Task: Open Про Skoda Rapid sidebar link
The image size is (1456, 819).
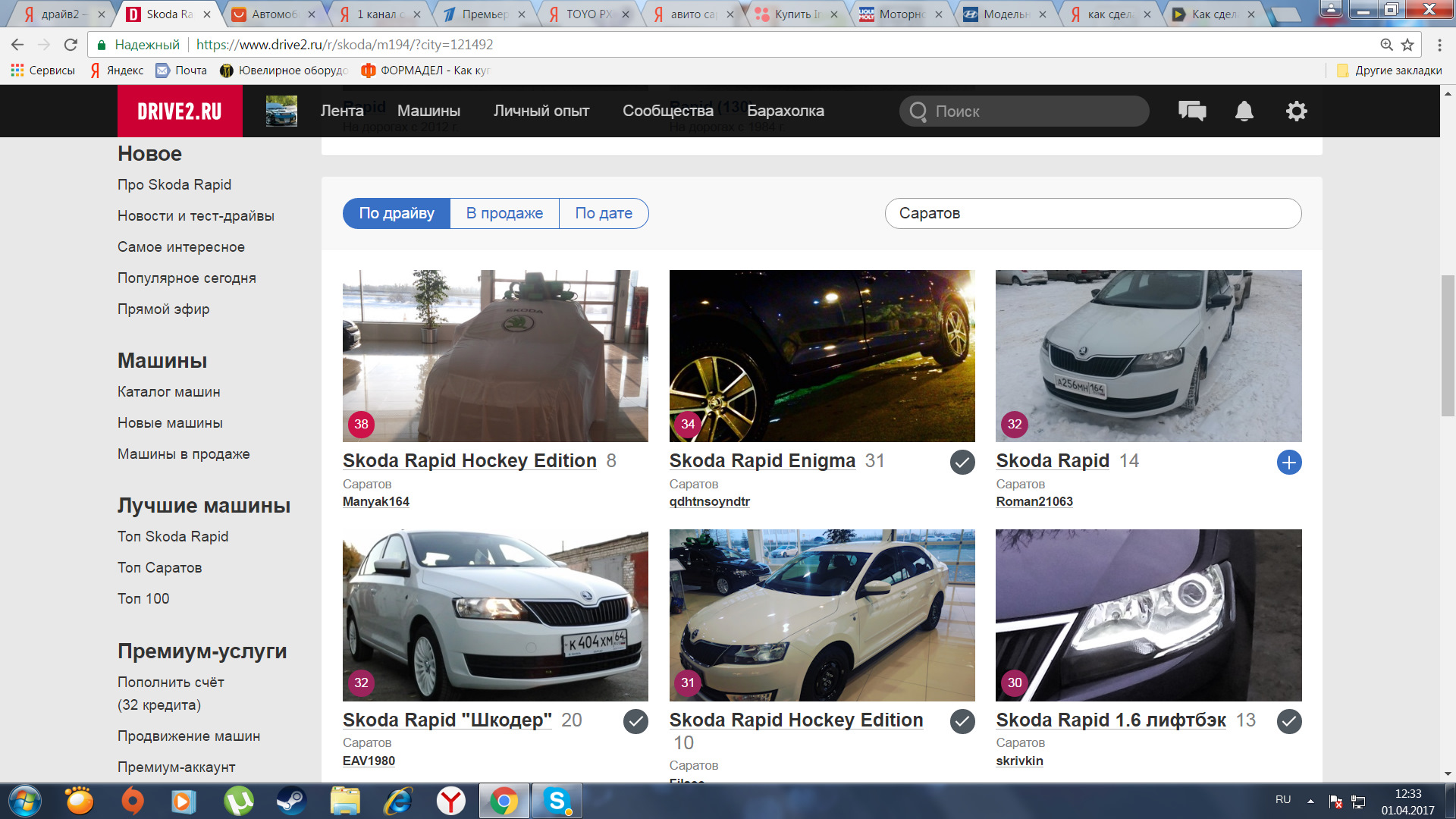Action: point(174,184)
